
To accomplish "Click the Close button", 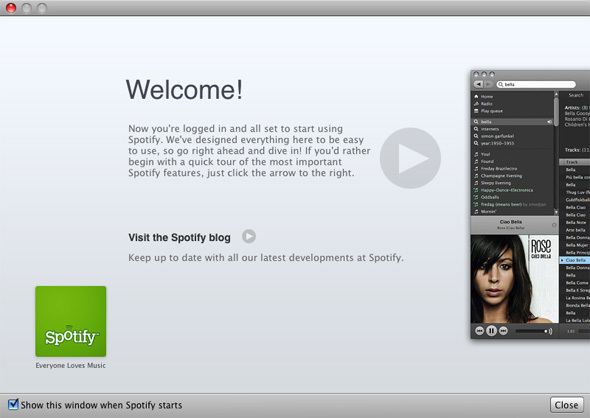I will coord(566,405).
